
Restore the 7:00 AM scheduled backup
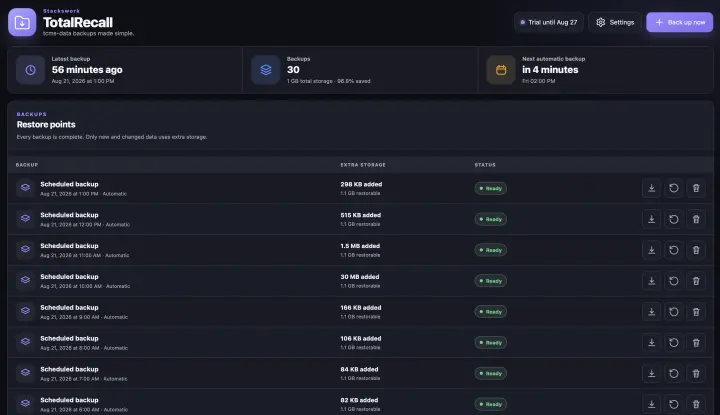[x=674, y=373]
